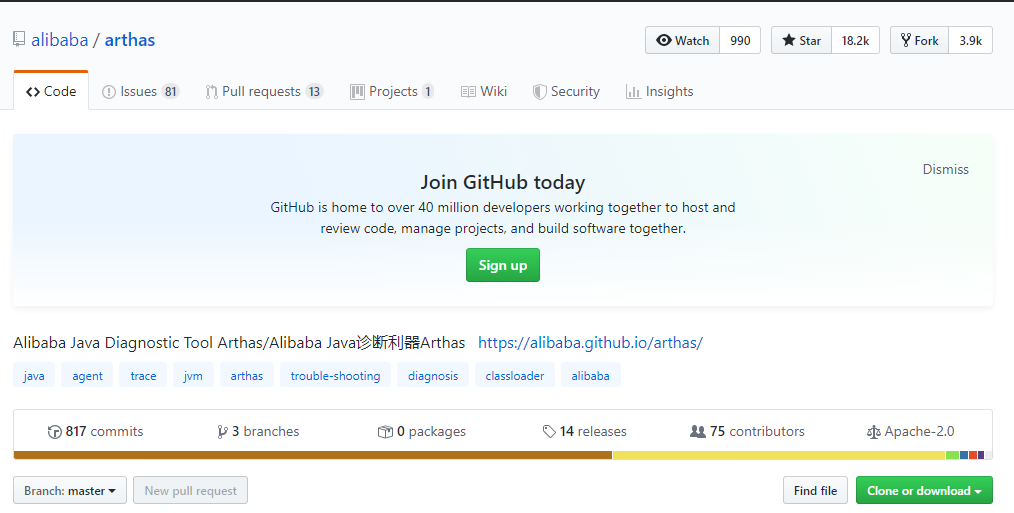Star the arthas repository

801,40
